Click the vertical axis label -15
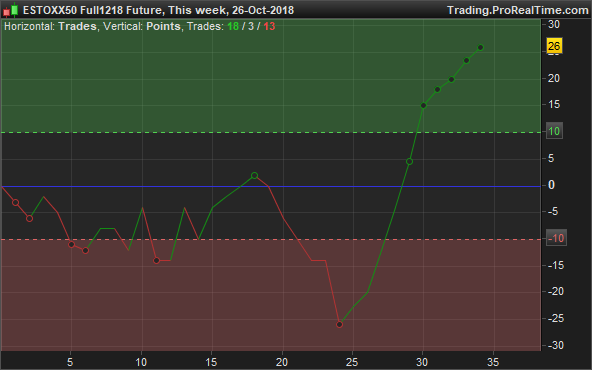The image size is (592, 370). [x=555, y=265]
